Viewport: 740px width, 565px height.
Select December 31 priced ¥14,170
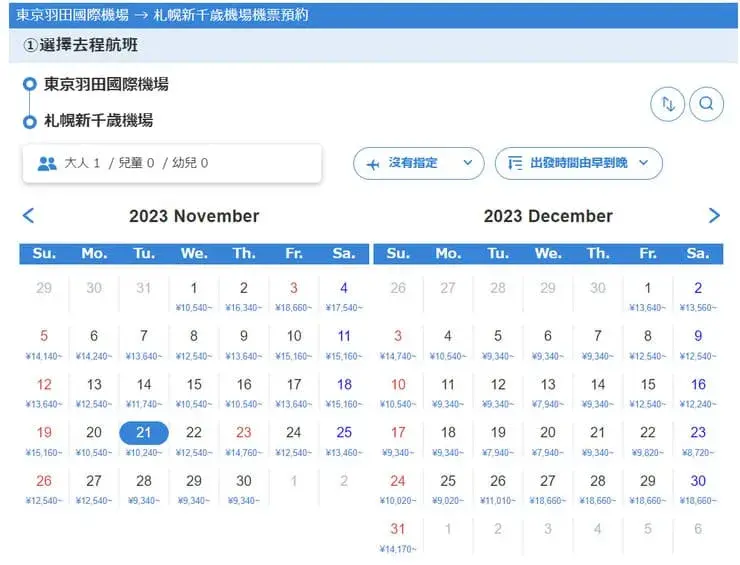(398, 537)
